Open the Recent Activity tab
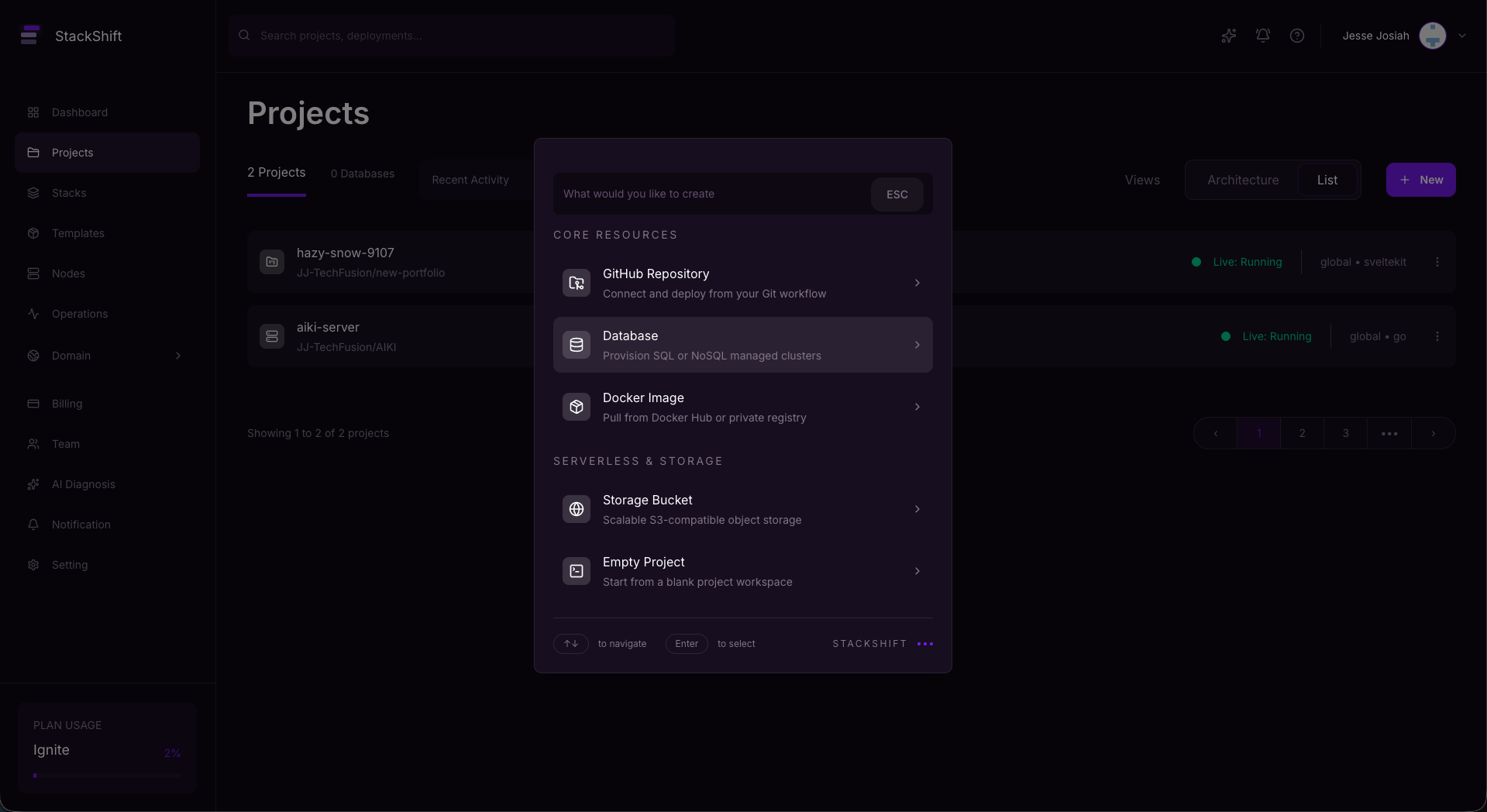The image size is (1487, 812). point(470,179)
